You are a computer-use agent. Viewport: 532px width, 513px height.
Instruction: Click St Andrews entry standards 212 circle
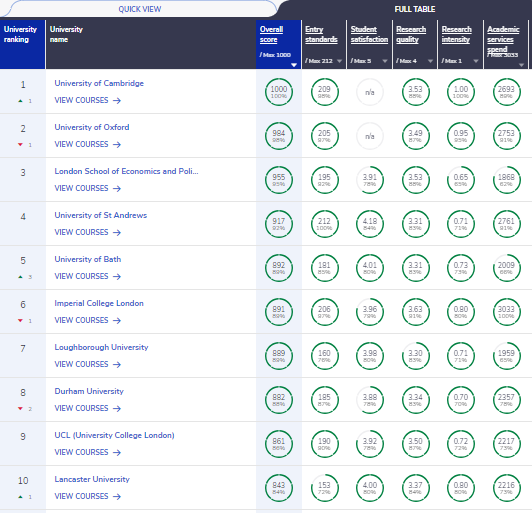pos(324,224)
